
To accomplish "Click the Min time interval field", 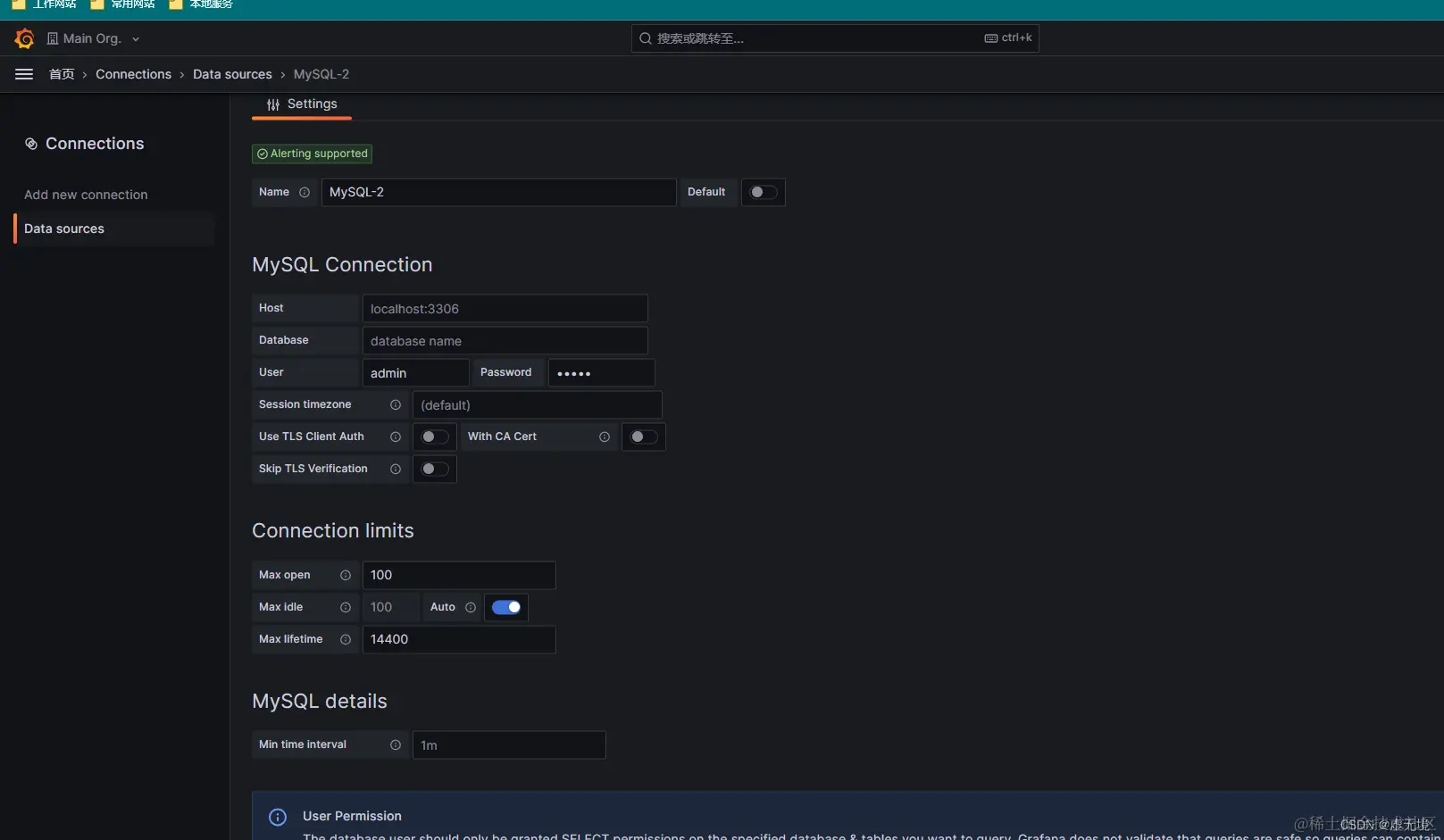I will pyautogui.click(x=509, y=745).
